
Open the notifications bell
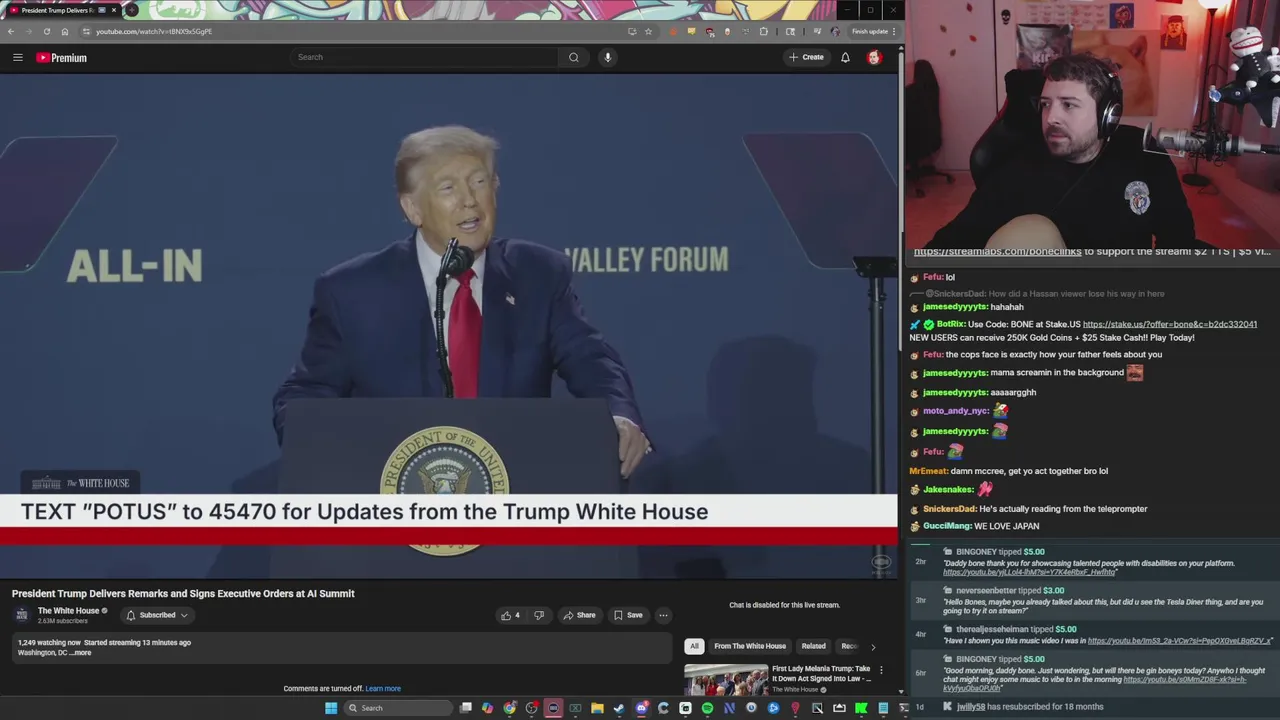tap(845, 57)
